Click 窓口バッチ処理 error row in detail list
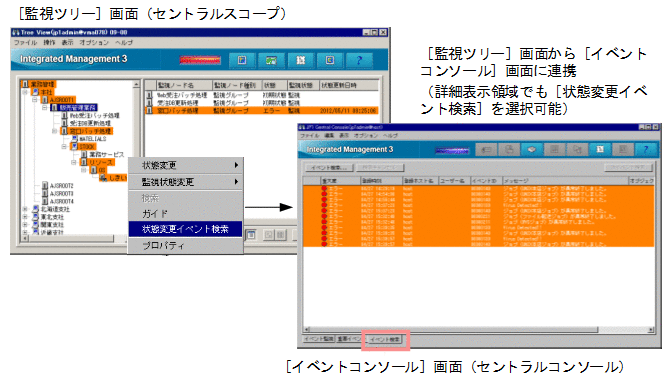The width and height of the screenshot is (665, 383). click(262, 111)
